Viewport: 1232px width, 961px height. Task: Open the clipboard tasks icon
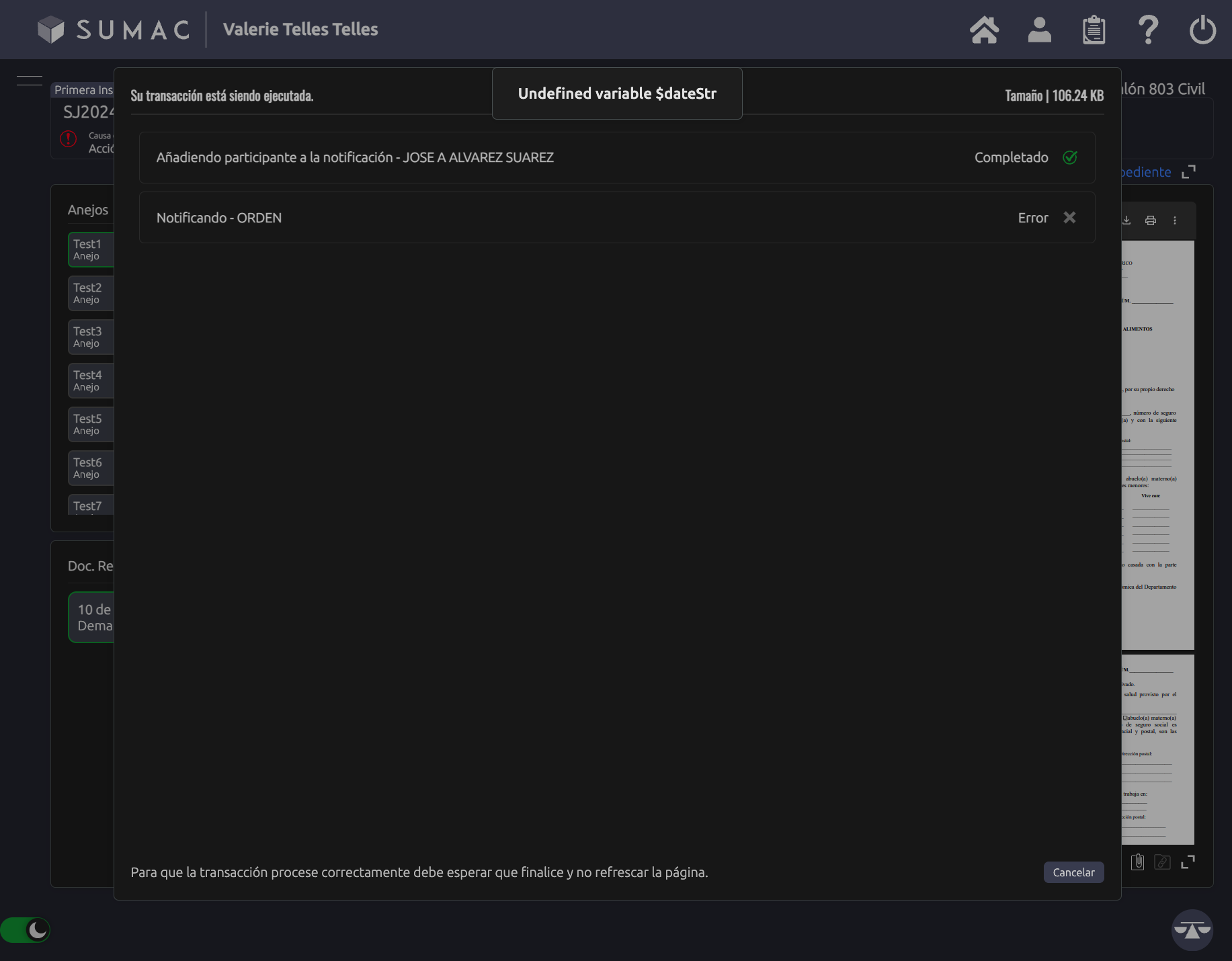tap(1094, 30)
